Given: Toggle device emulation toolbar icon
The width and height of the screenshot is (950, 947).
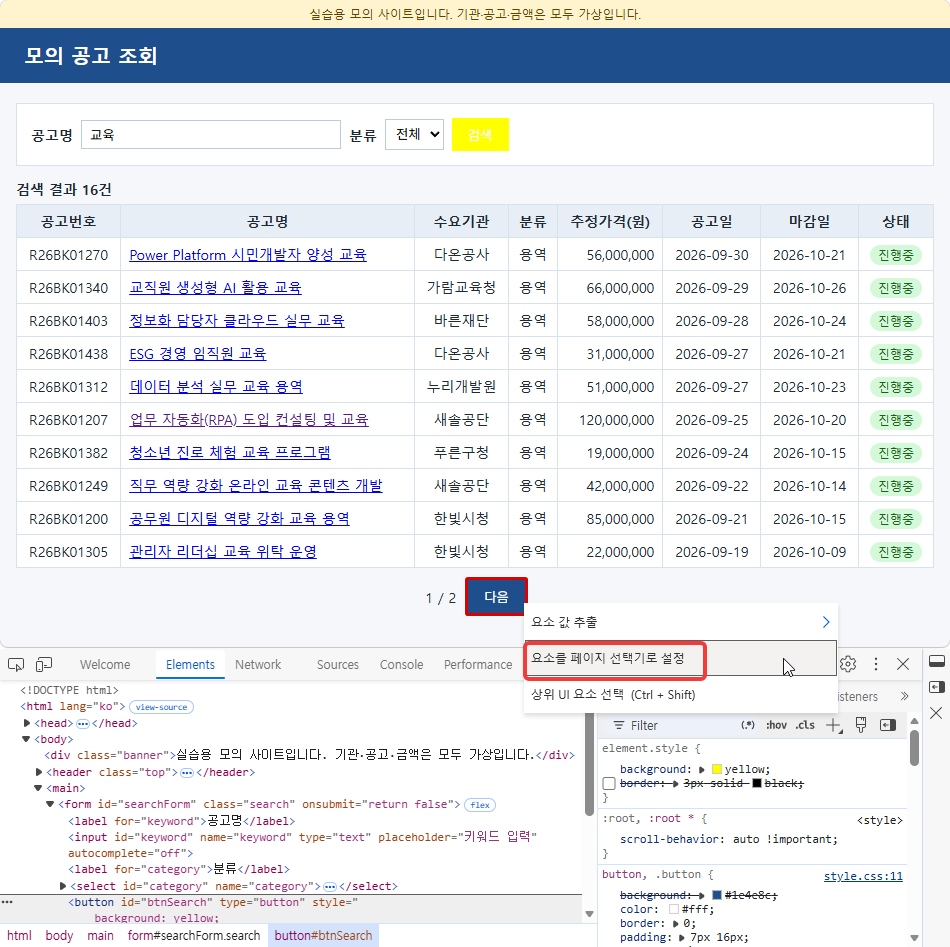Looking at the screenshot, I should tap(44, 665).
